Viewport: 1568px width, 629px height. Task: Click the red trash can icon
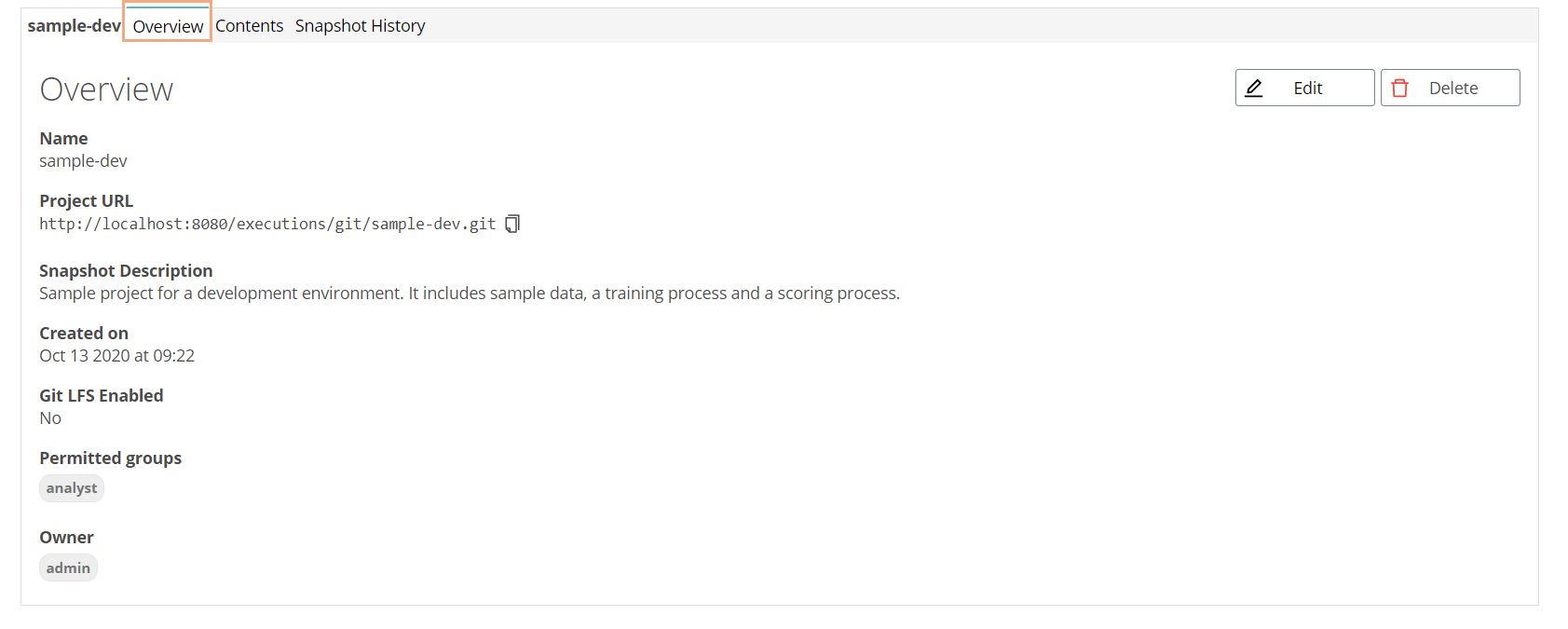point(1399,88)
